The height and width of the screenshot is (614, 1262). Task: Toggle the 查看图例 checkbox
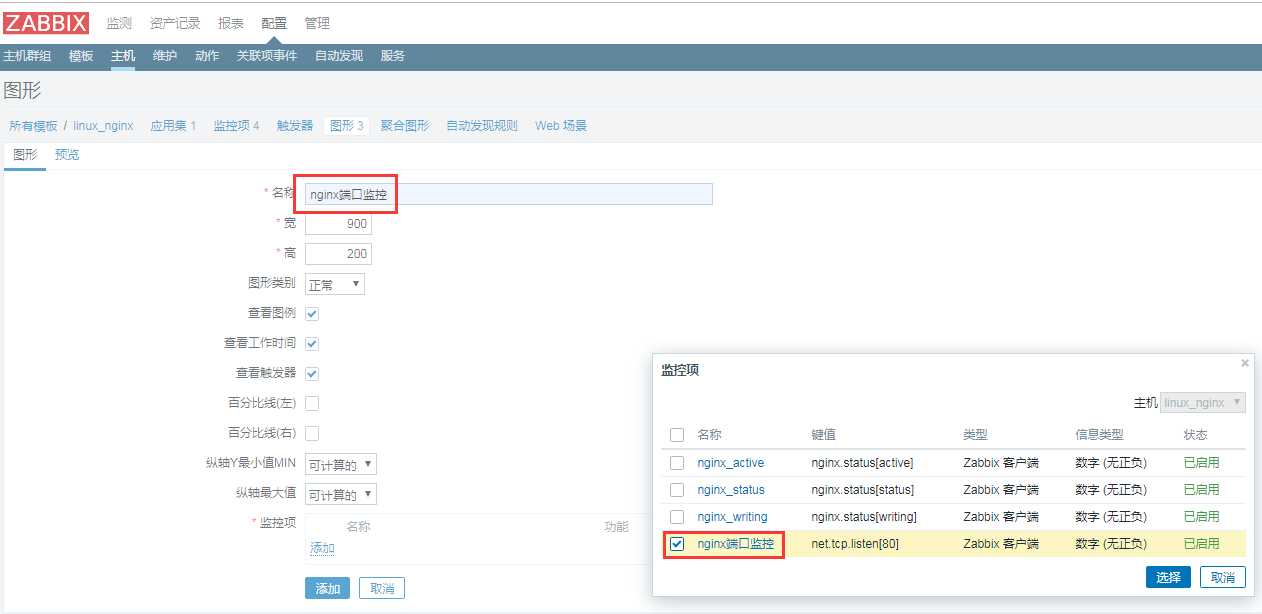pyautogui.click(x=312, y=314)
